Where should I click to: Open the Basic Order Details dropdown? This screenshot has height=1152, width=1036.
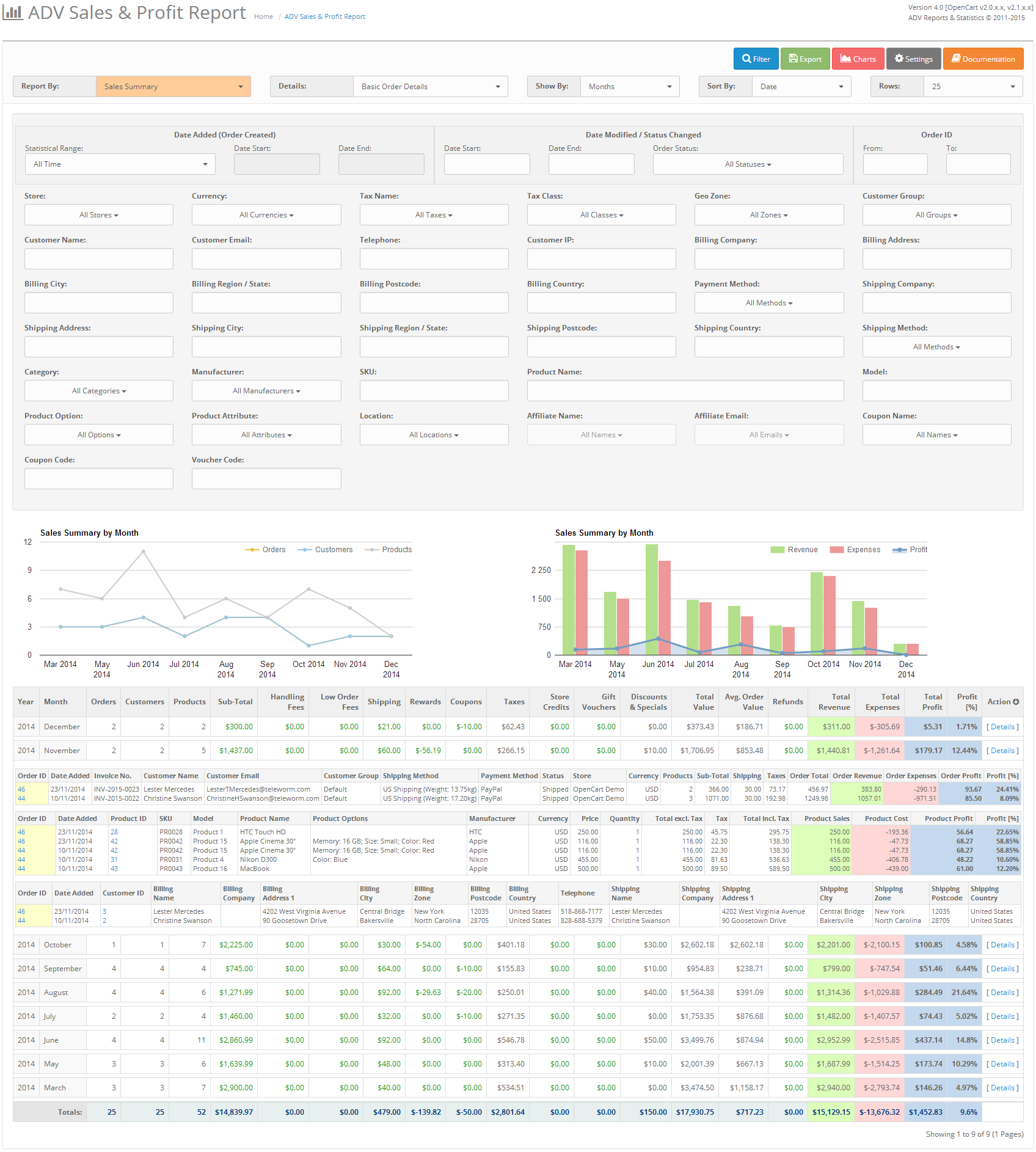(x=431, y=86)
